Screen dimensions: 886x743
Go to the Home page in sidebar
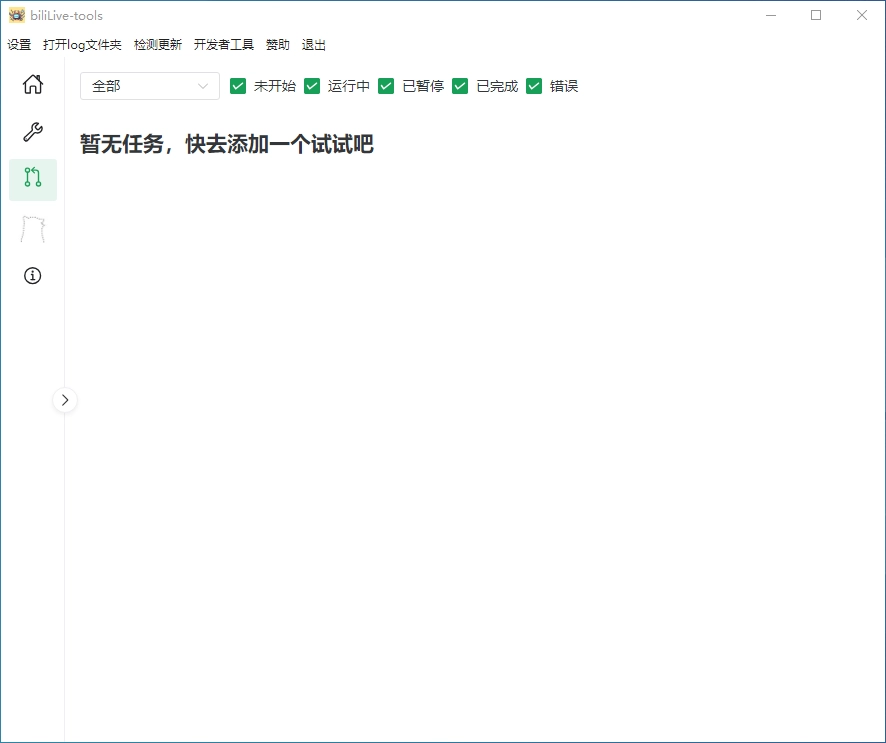click(x=33, y=84)
